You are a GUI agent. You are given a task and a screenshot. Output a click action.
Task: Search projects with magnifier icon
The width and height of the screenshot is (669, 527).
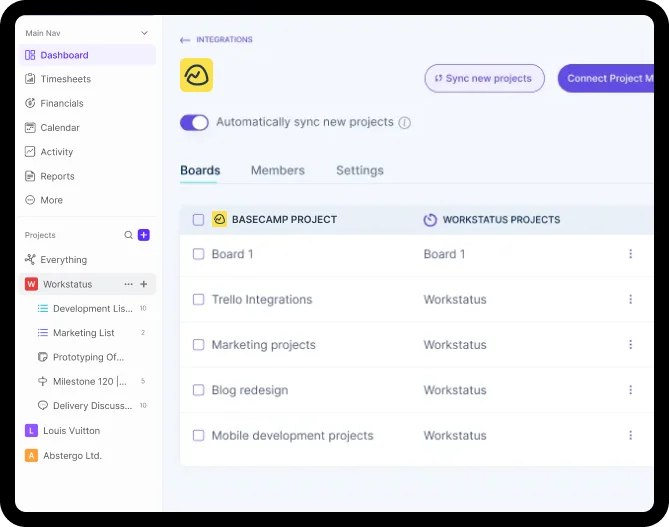[x=128, y=235]
